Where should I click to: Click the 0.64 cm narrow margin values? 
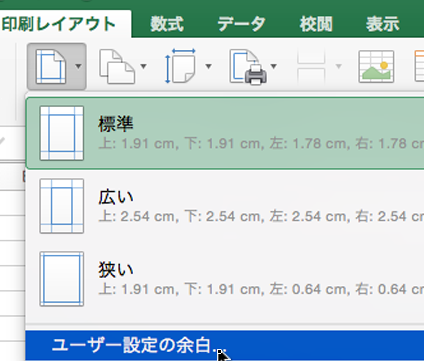point(261,289)
